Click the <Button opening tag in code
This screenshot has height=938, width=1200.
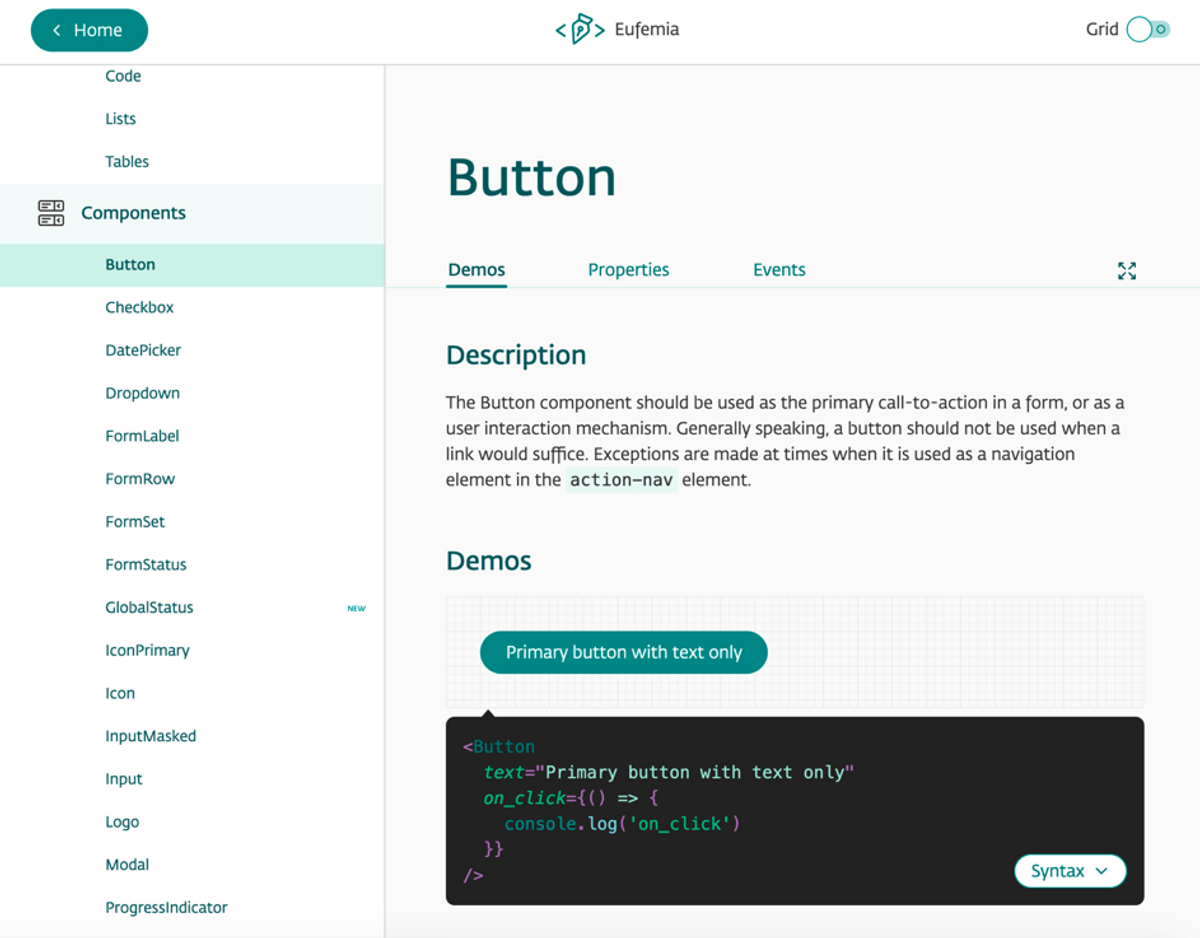(499, 747)
